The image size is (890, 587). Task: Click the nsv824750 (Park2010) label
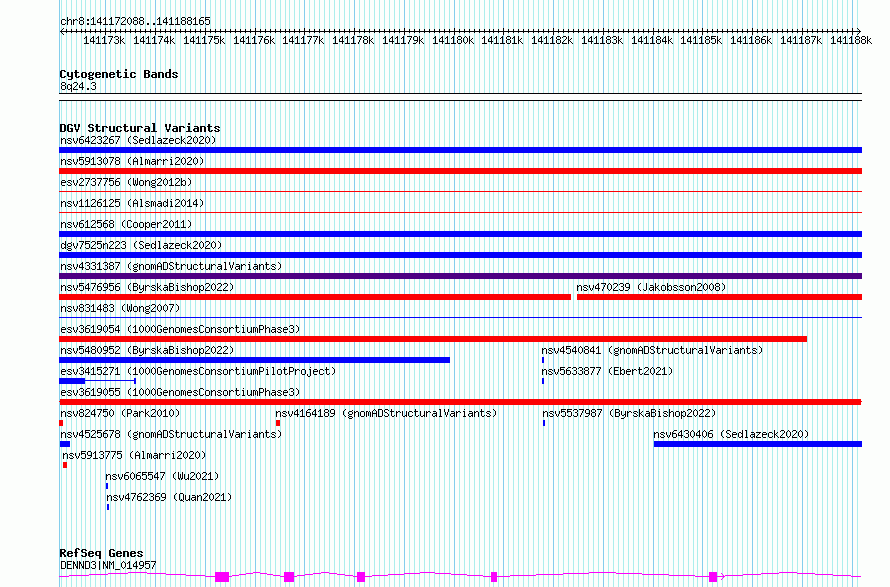click(x=120, y=413)
